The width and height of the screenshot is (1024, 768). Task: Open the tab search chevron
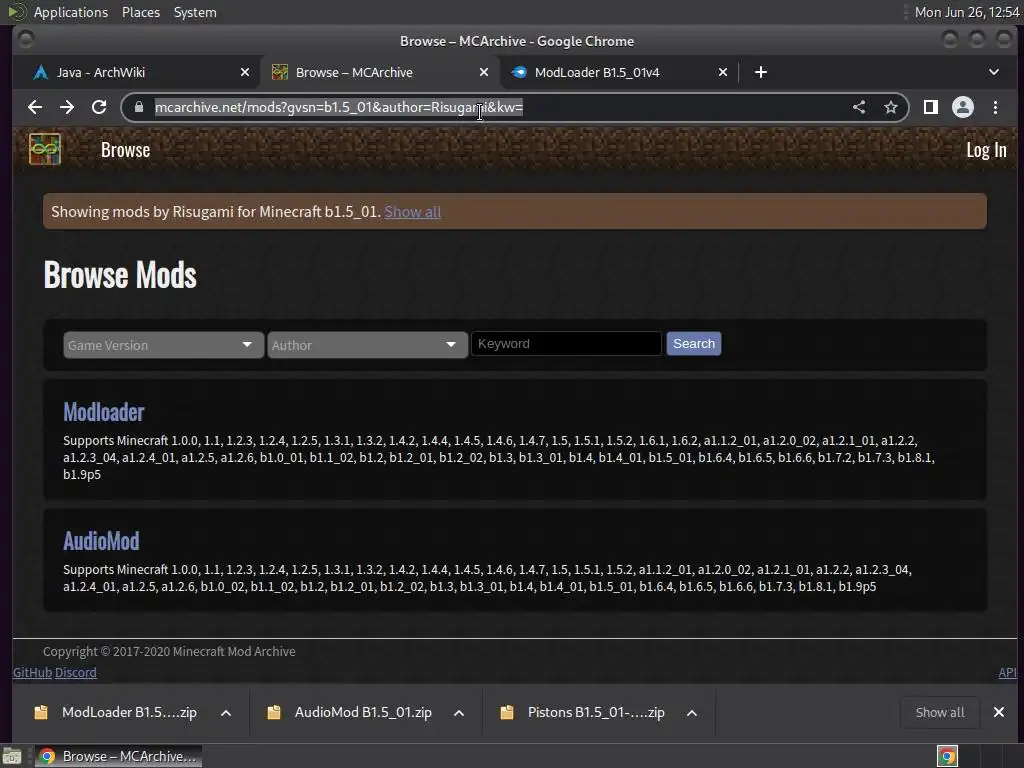point(994,72)
